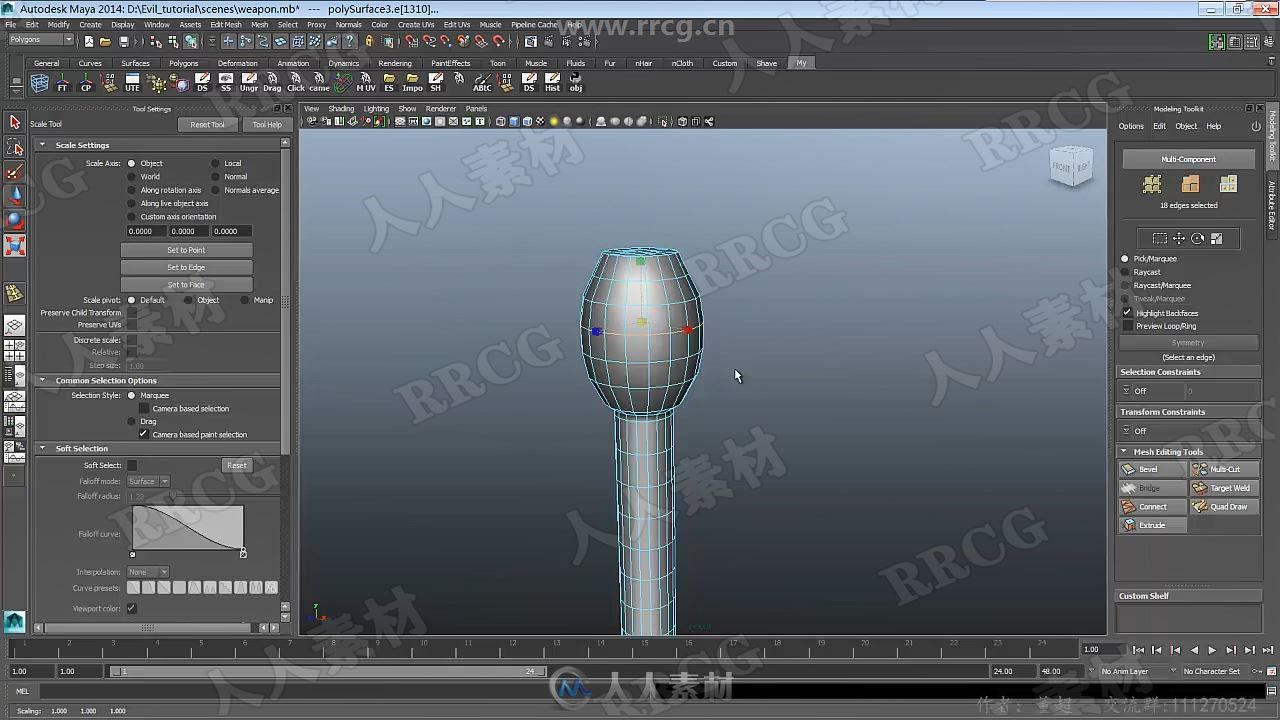The image size is (1280, 720).
Task: Click the Set to Edge button
Action: (186, 267)
